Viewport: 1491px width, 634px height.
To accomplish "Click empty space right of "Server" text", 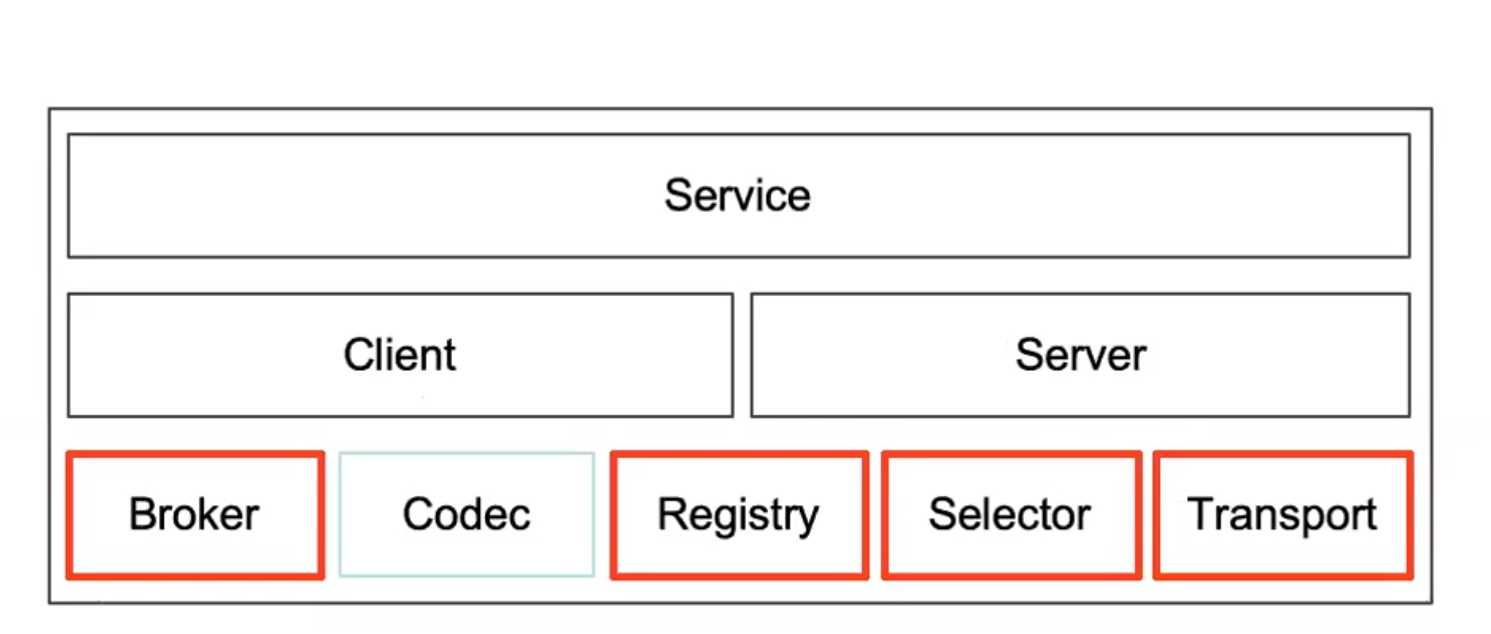I will click(x=1280, y=355).
